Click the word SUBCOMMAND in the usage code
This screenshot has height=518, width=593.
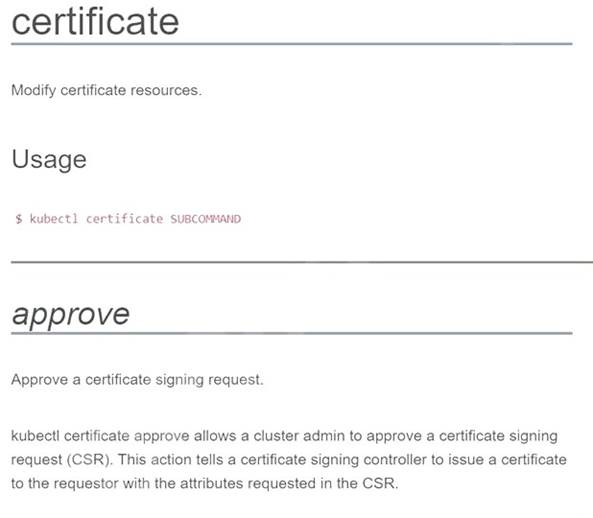tap(205, 219)
